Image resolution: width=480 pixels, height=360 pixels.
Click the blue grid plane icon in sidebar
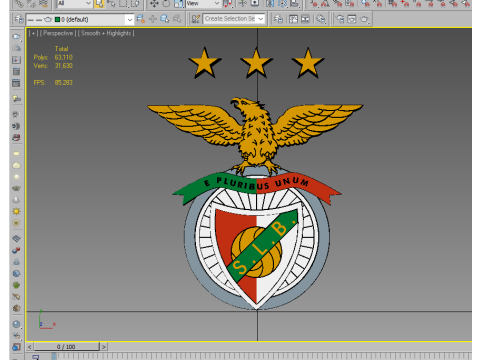[x=16, y=239]
